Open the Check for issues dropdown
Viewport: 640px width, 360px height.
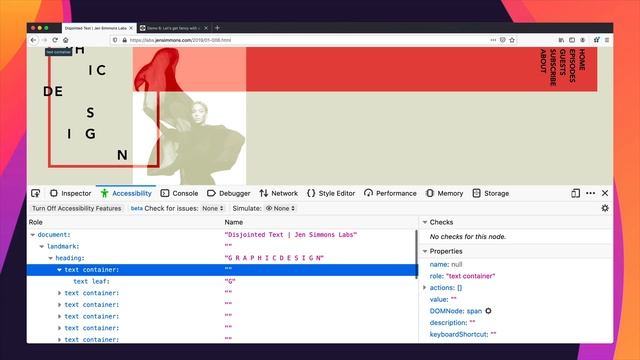(x=213, y=208)
